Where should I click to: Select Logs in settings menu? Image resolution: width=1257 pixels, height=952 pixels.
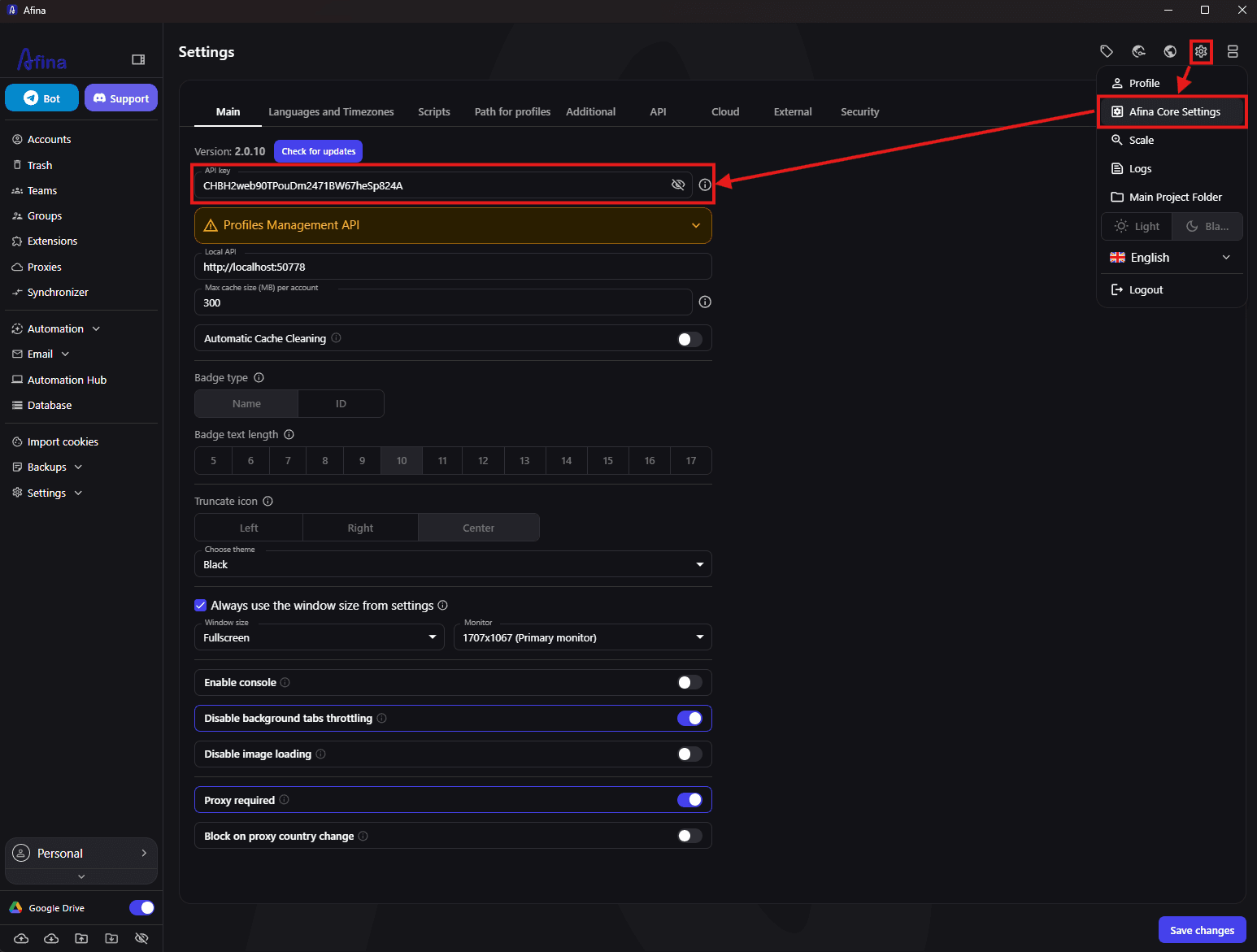pyautogui.click(x=1172, y=168)
